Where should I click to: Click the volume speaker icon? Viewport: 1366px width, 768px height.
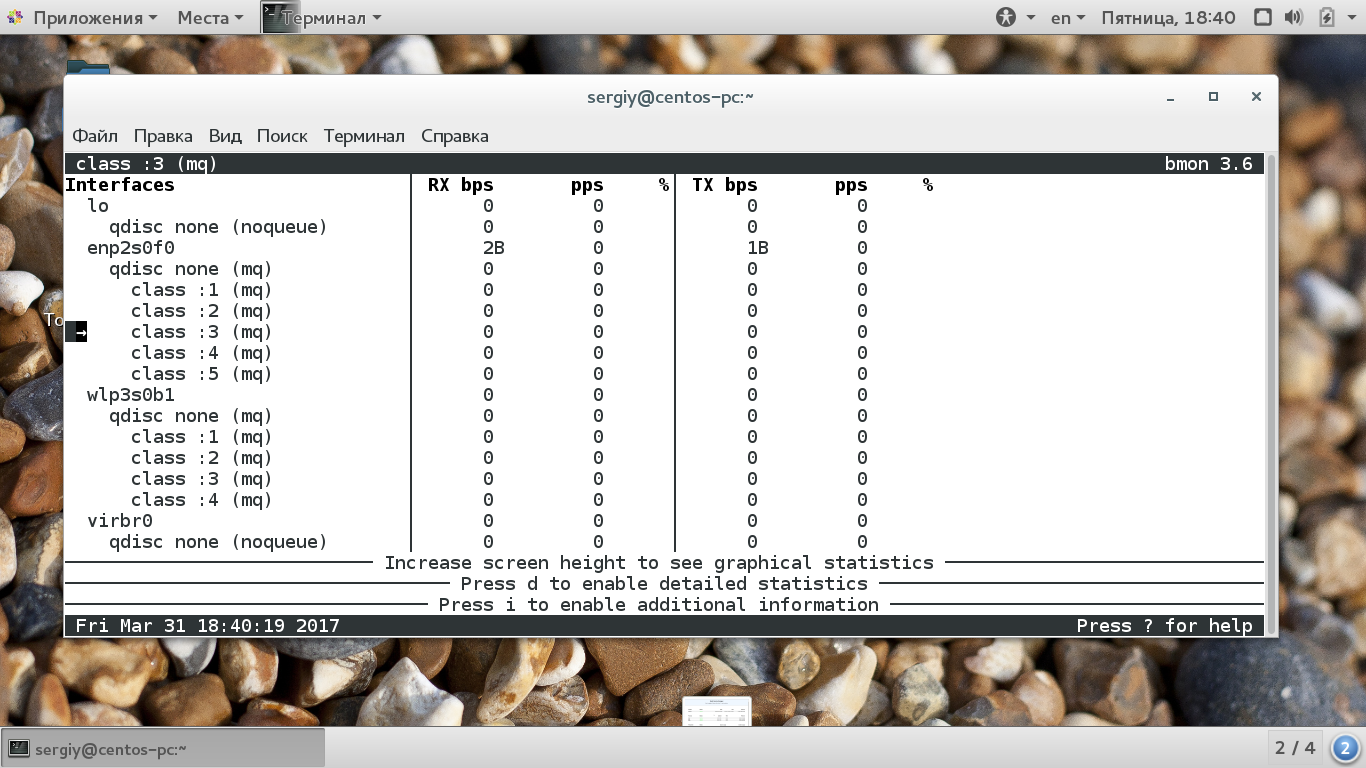pyautogui.click(x=1293, y=17)
